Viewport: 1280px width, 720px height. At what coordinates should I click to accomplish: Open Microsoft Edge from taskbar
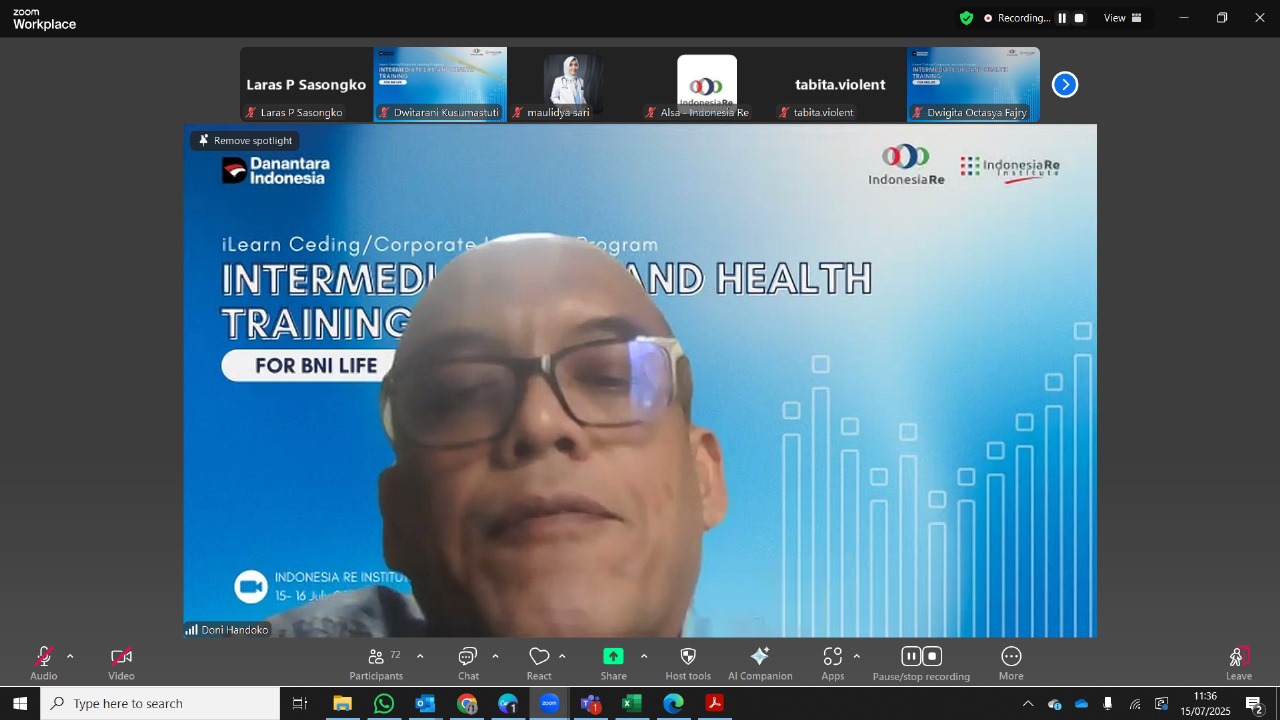(x=673, y=704)
